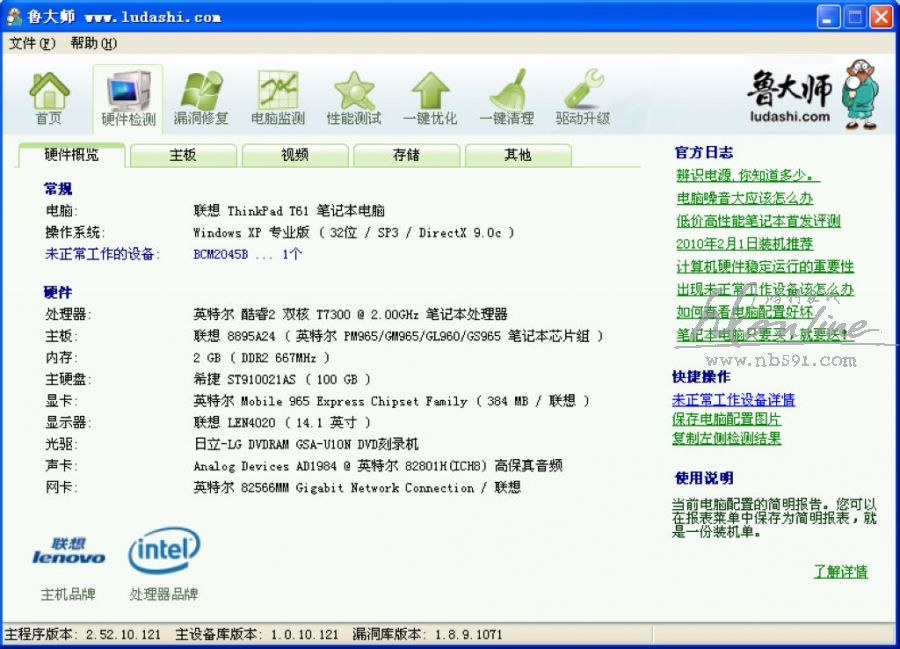The width and height of the screenshot is (900, 649).
Task: Click the 一键优化 one-click optimize icon
Action: click(x=430, y=98)
